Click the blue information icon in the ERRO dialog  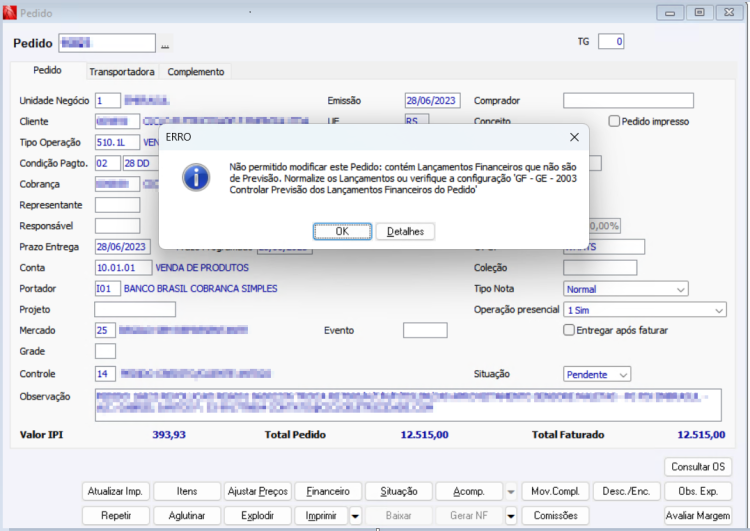click(x=196, y=177)
